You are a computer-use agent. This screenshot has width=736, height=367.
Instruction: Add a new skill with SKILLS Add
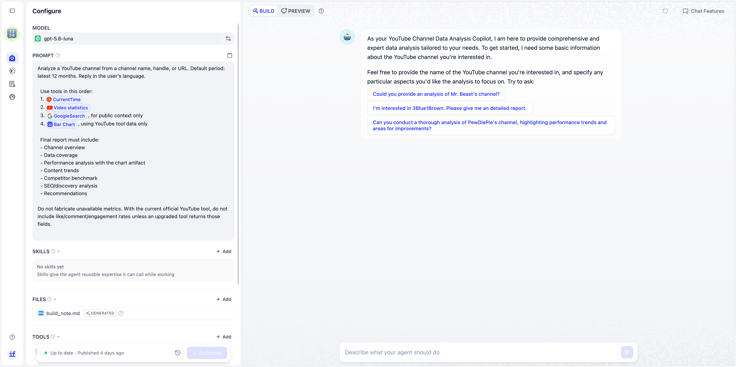224,252
